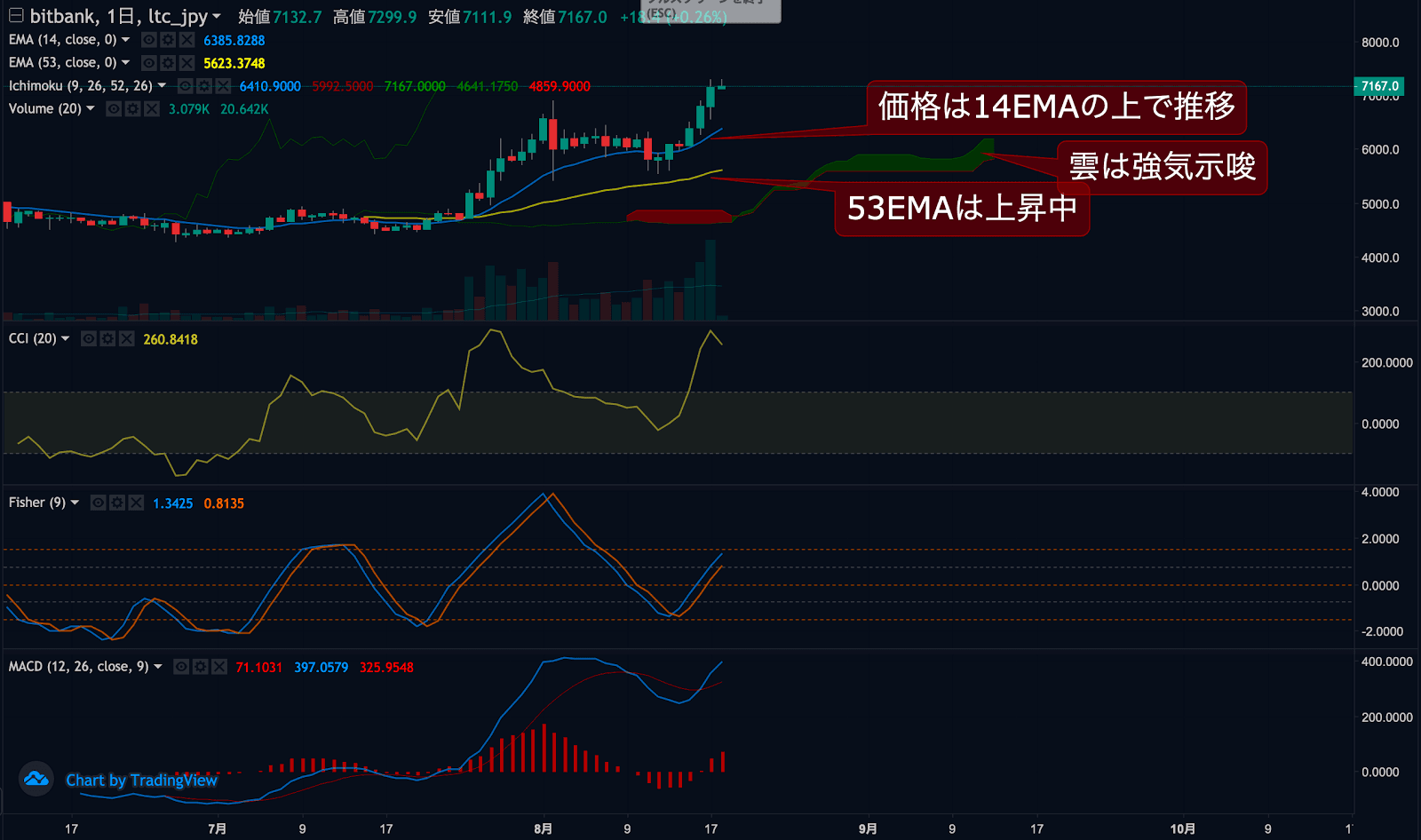
Task: Select the '雲は強気示唆' annotation callout
Action: 1162,167
